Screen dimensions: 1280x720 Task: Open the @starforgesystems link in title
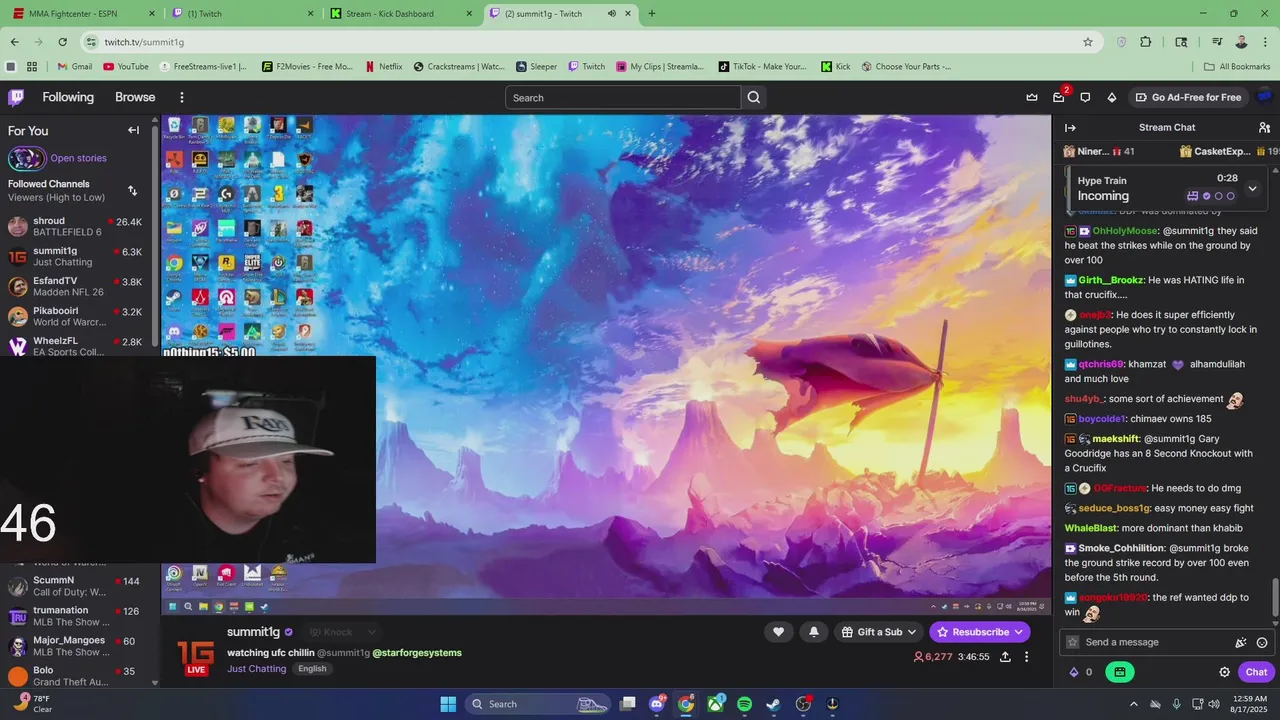(x=417, y=653)
